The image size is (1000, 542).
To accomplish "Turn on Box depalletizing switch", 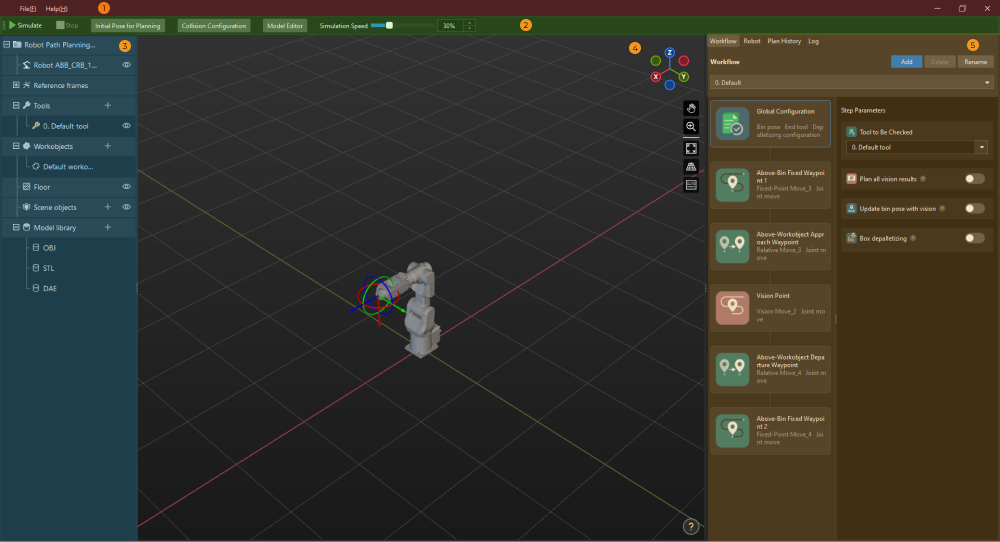I will point(973,238).
